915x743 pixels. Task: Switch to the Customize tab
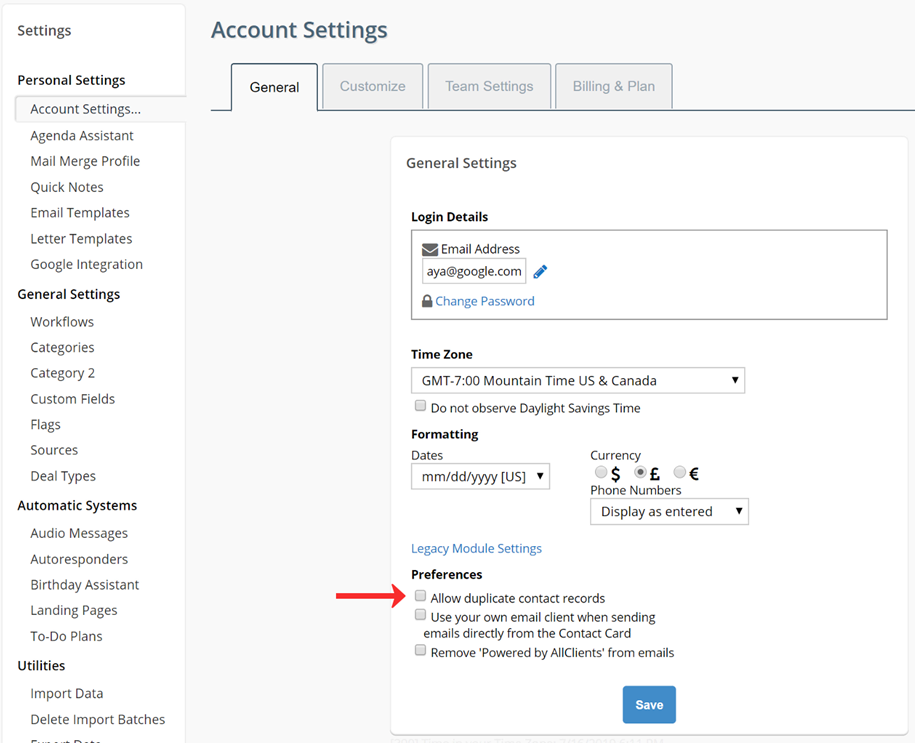[x=372, y=86]
